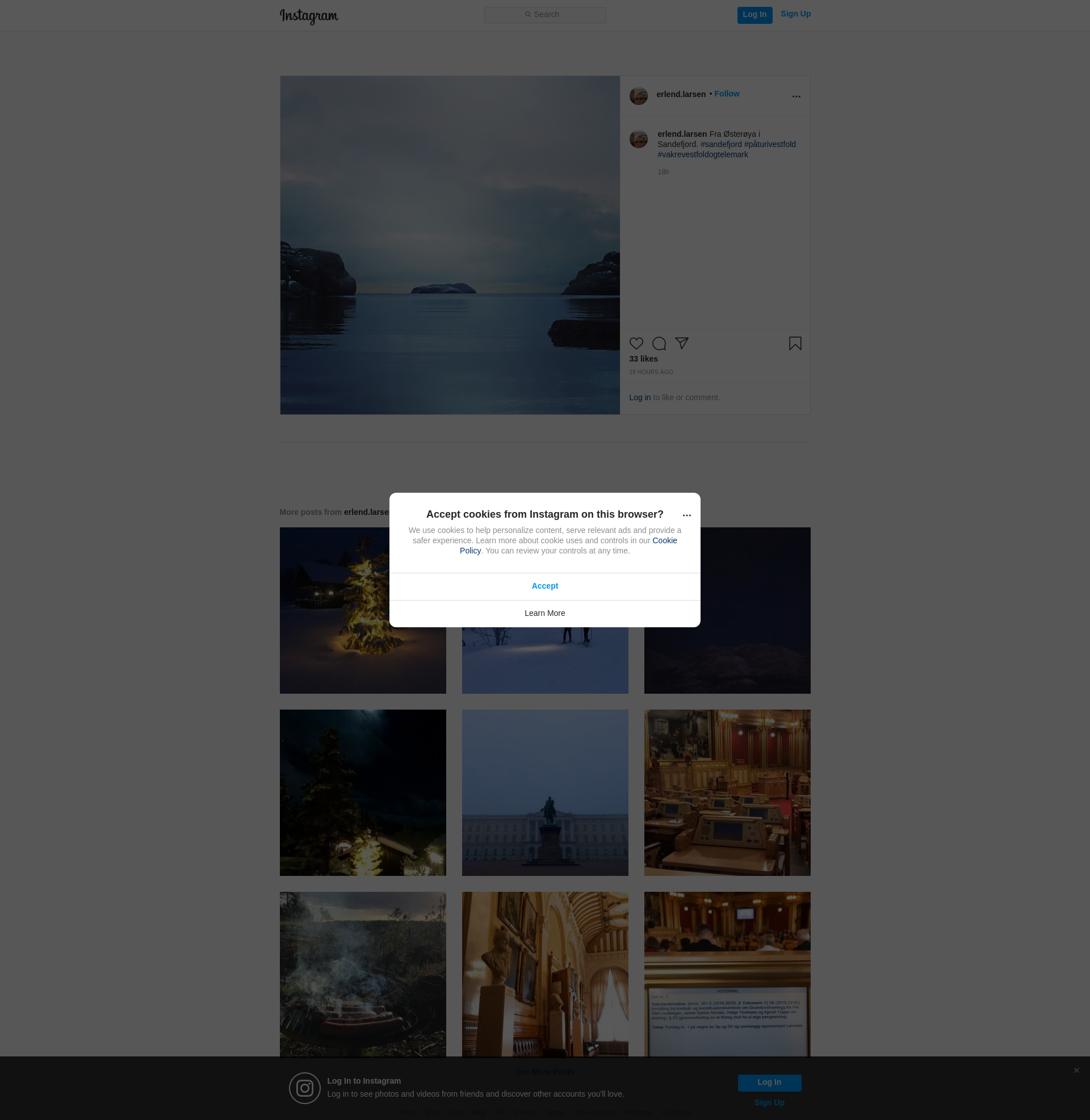This screenshot has width=1090, height=1120.
Task: Save post with bookmark icon
Action: pyautogui.click(x=795, y=343)
